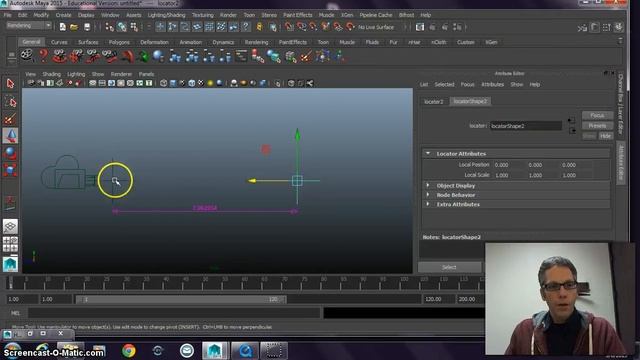Open the Lighting/Shading menu
640x360 pixels.
[x=166, y=15]
